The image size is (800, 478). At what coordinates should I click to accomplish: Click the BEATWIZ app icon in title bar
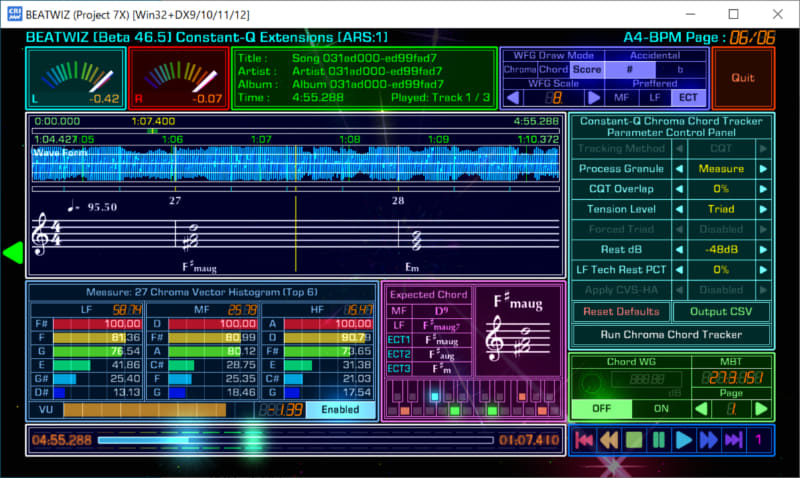point(14,14)
